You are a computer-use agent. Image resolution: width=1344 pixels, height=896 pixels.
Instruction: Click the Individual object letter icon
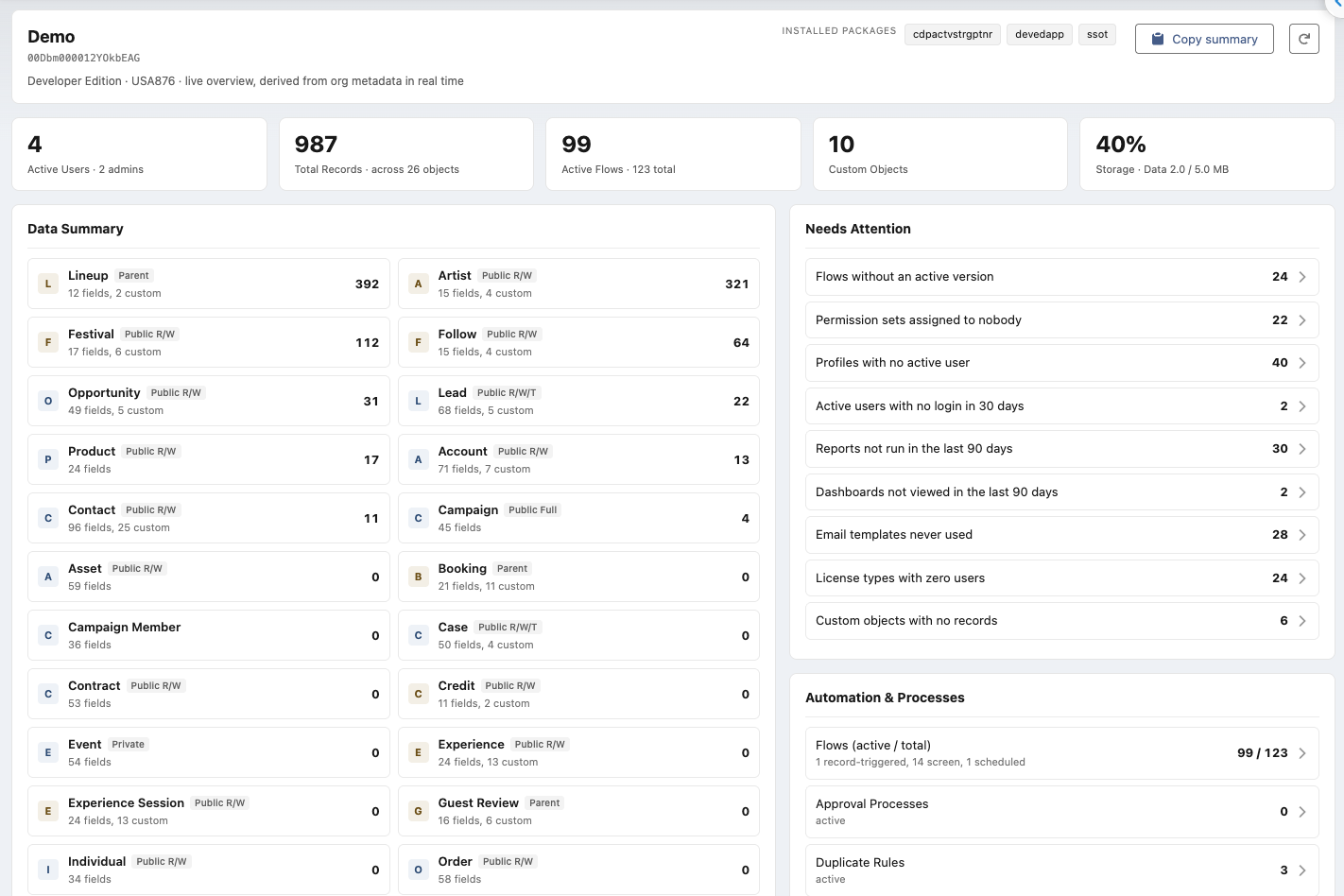tap(48, 870)
